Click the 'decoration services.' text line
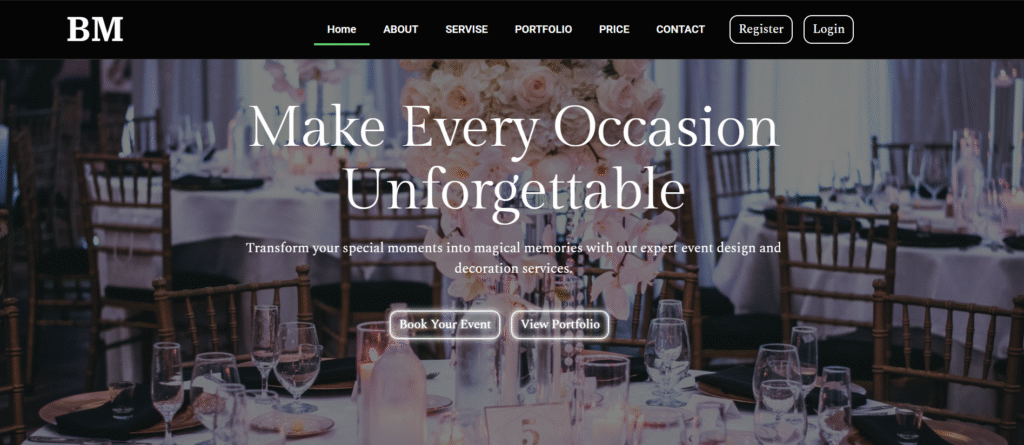Image resolution: width=1024 pixels, height=445 pixels. click(513, 269)
